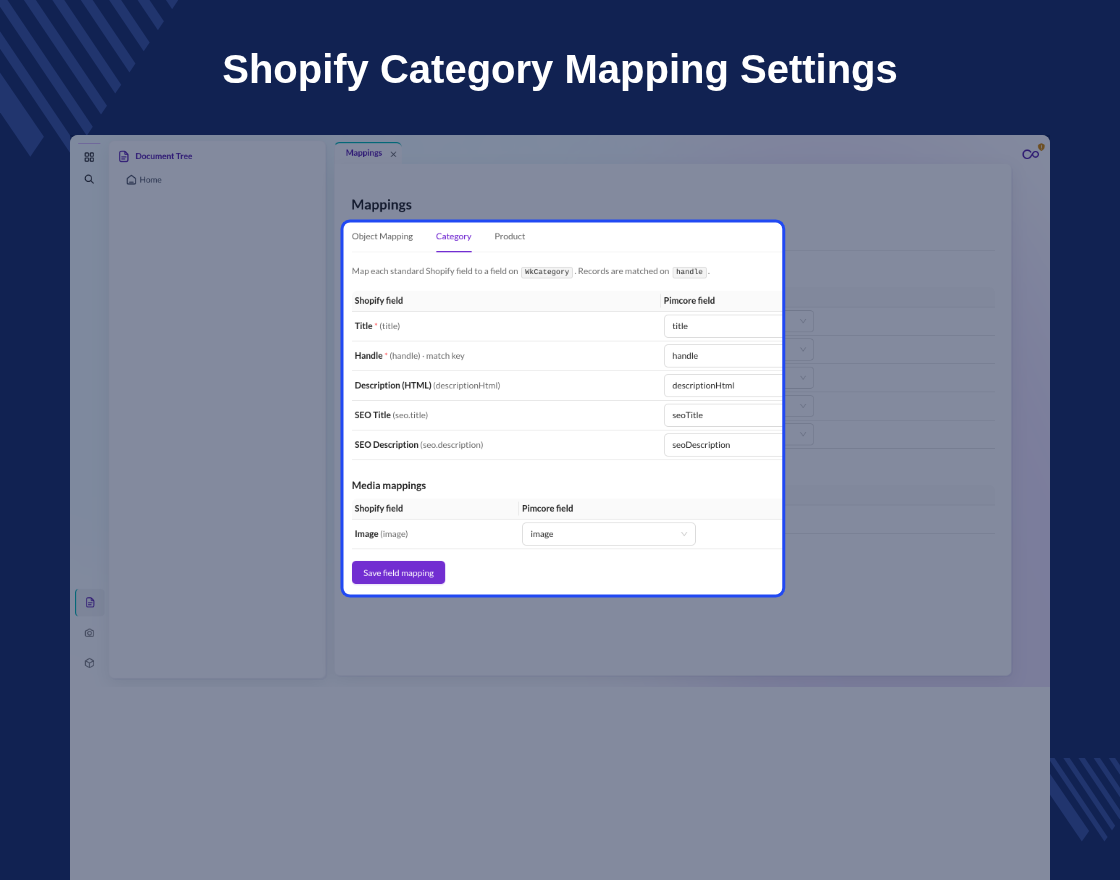
Task: Click the Image (image) row label
Action: (x=381, y=534)
